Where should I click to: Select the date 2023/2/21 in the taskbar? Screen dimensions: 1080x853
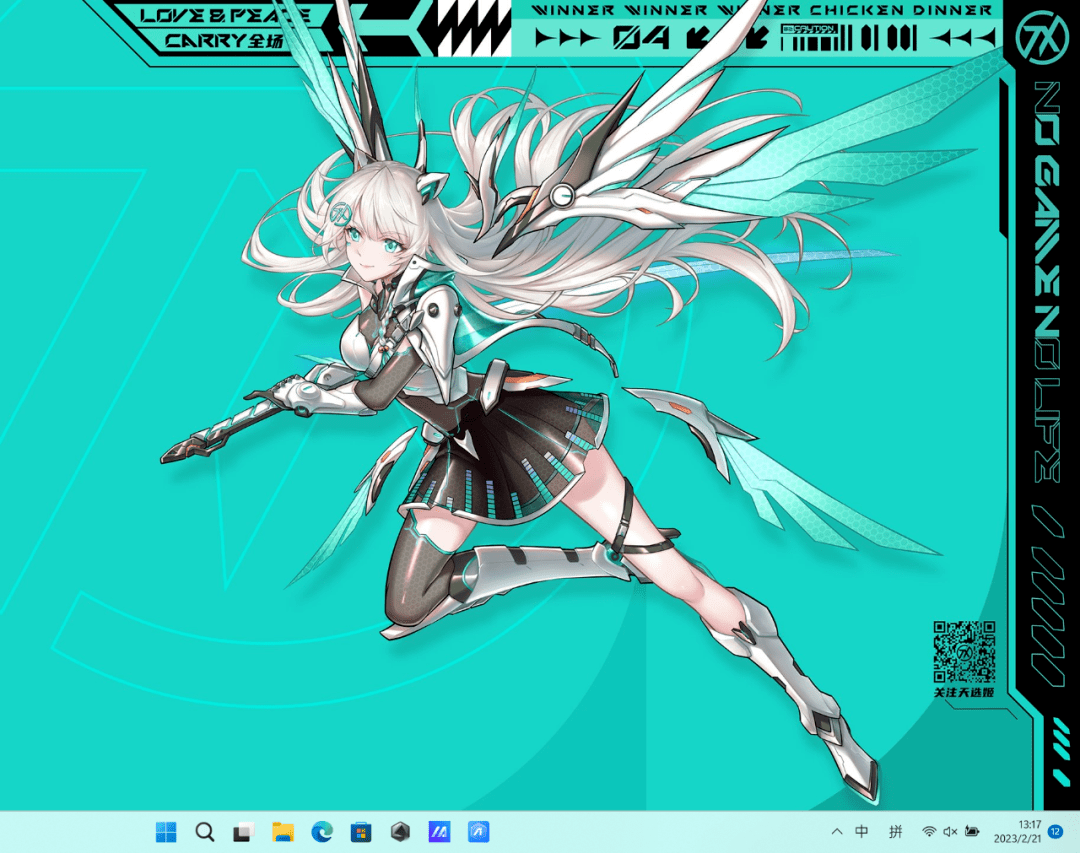click(1016, 838)
